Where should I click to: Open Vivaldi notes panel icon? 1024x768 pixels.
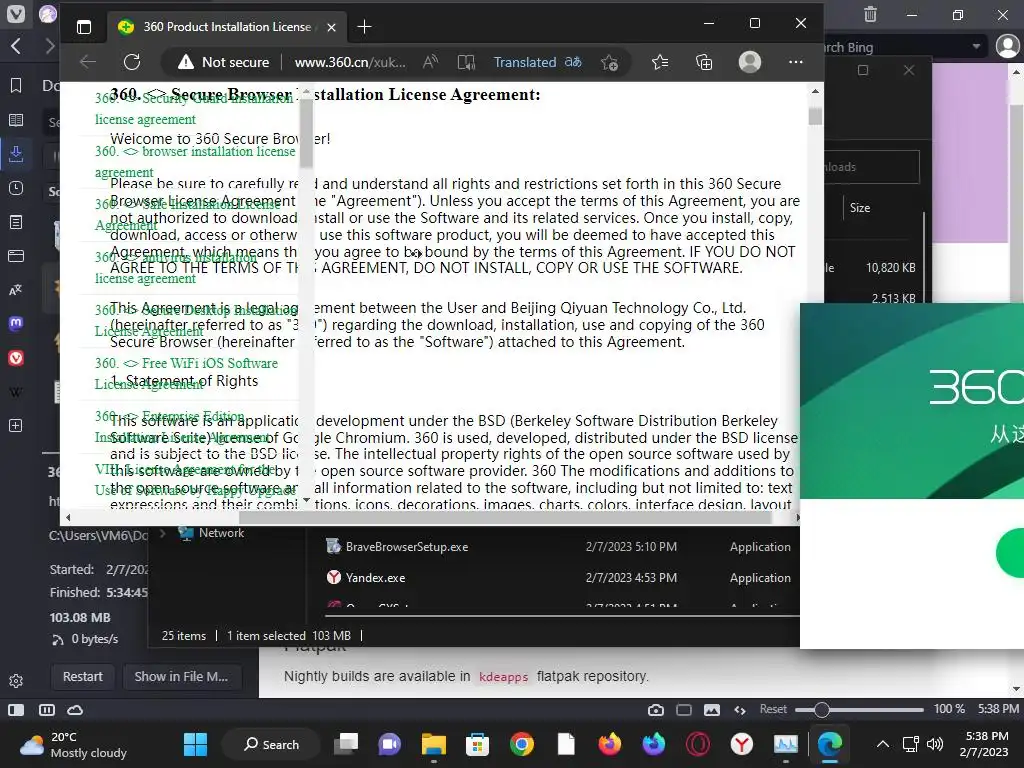[x=16, y=222]
